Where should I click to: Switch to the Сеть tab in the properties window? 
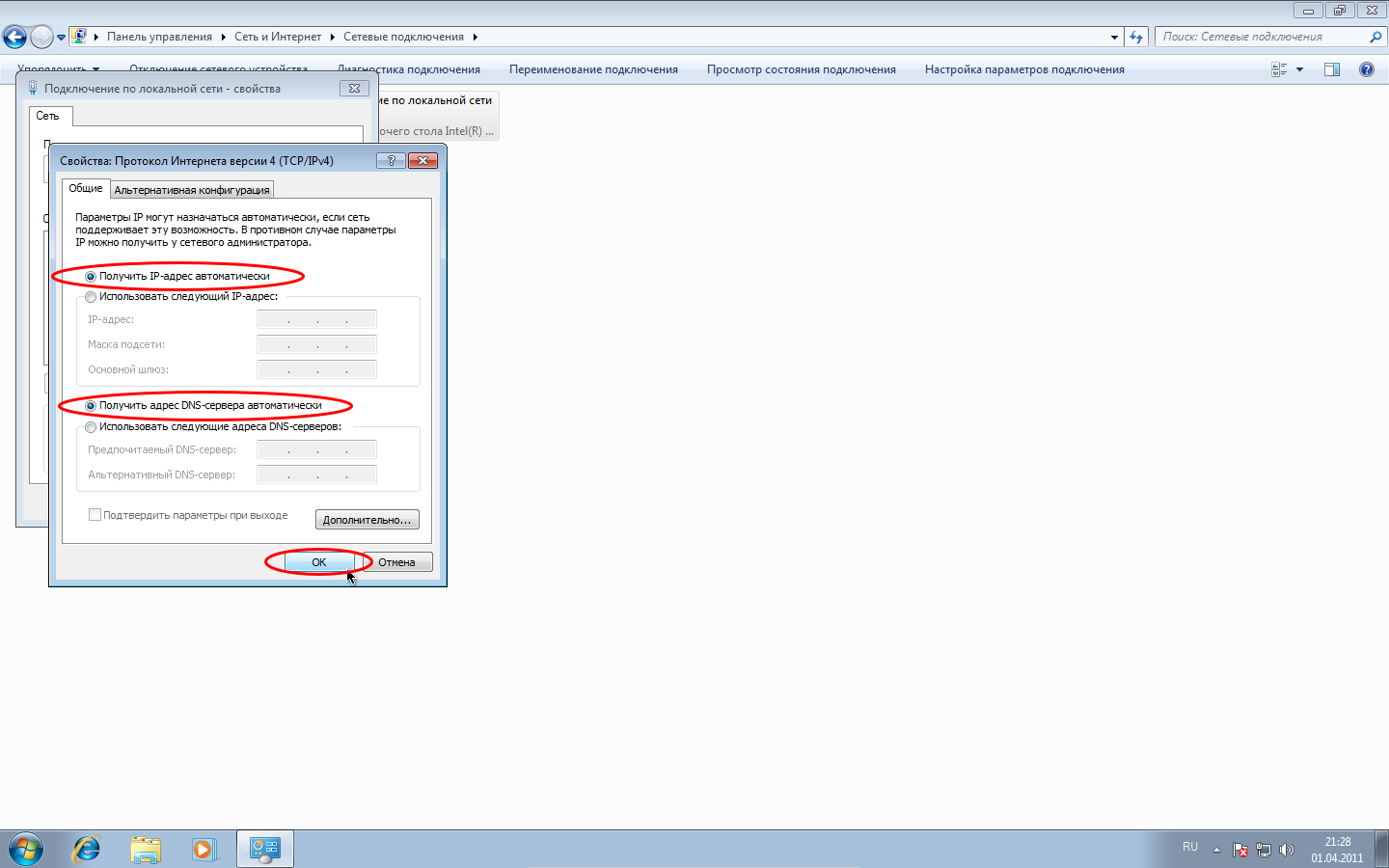(48, 116)
